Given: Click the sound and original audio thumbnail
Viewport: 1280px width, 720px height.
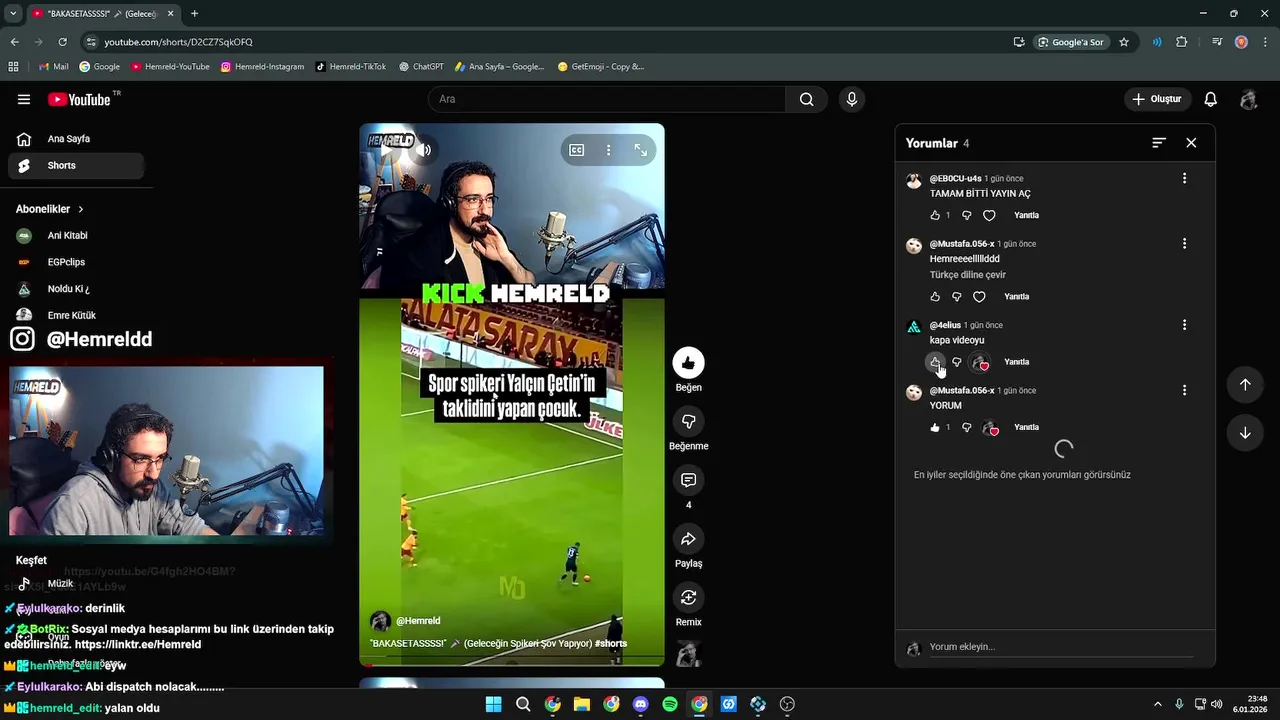Looking at the screenshot, I should pyautogui.click(x=688, y=653).
